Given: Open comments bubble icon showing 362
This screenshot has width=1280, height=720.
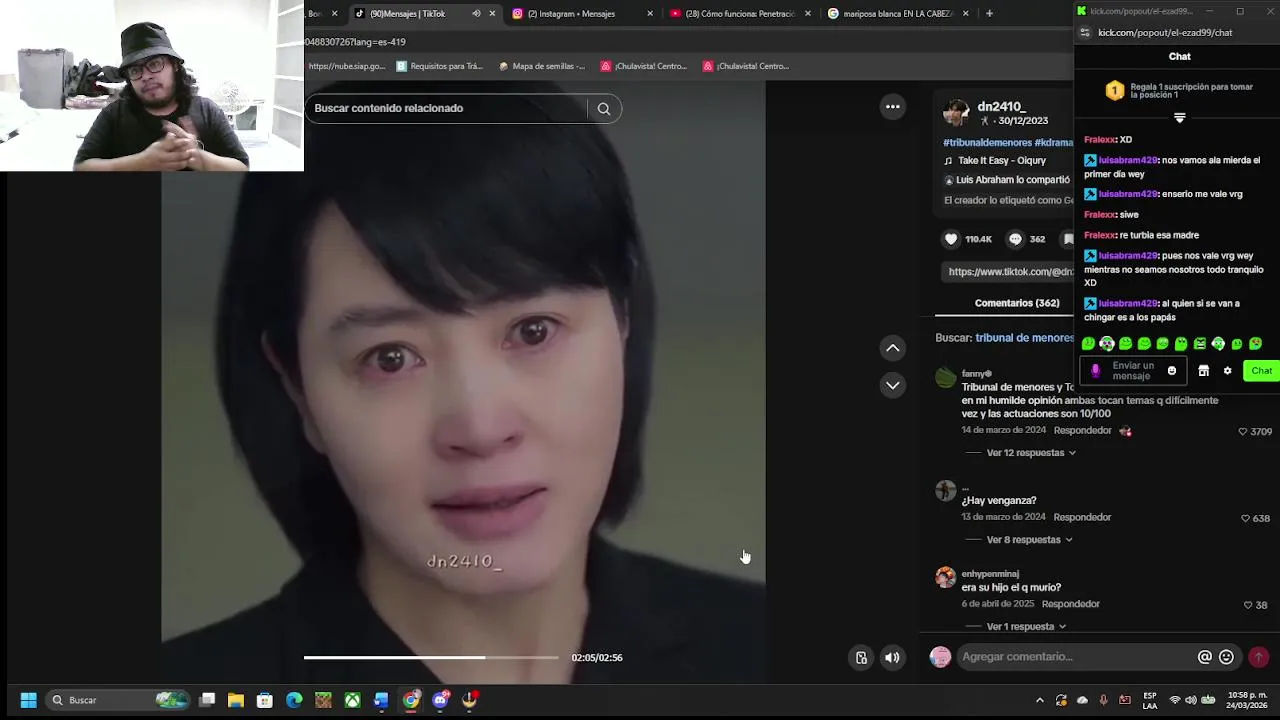Looking at the screenshot, I should coord(1015,239).
